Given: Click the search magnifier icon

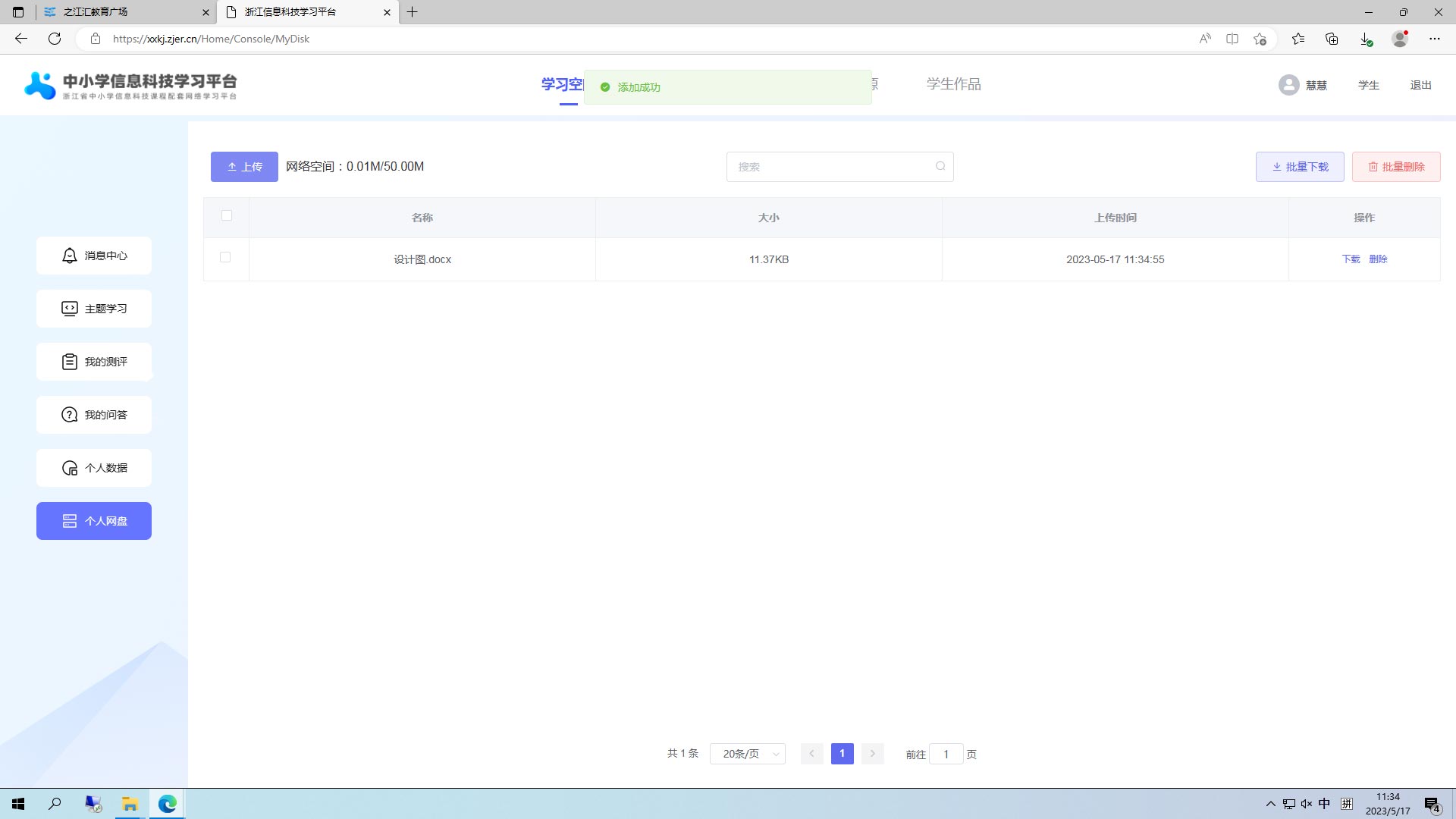Looking at the screenshot, I should point(940,167).
